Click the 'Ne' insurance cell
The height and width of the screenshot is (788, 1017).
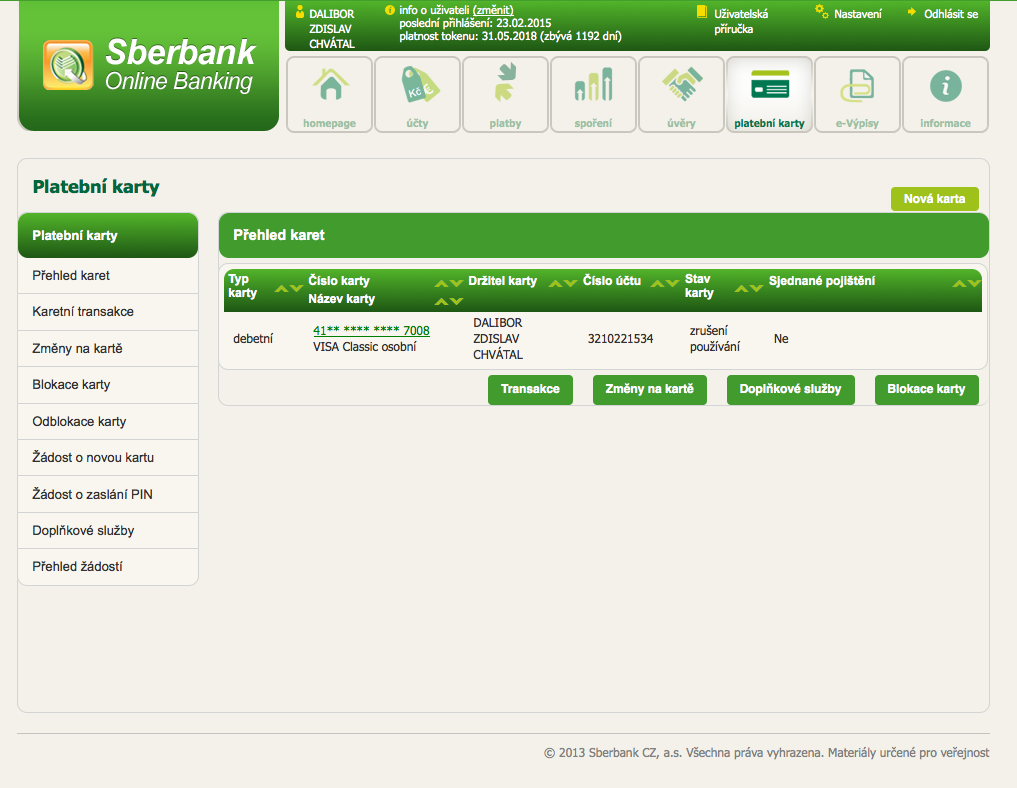point(781,339)
